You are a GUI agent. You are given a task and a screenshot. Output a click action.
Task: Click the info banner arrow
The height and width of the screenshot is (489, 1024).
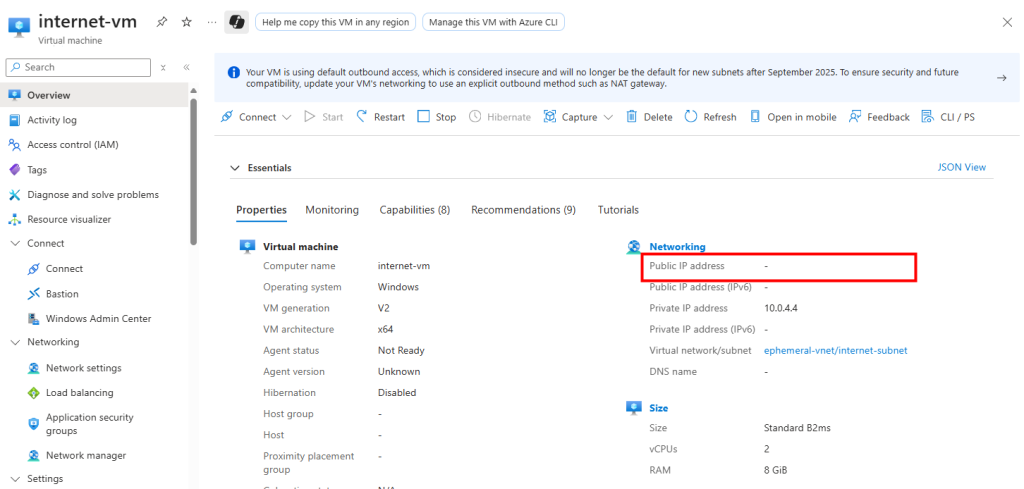pos(1001,78)
